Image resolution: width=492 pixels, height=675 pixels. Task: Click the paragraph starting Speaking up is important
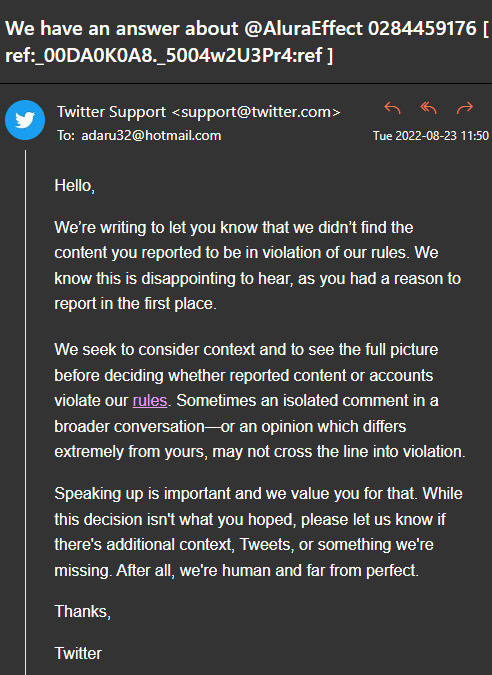coord(258,532)
